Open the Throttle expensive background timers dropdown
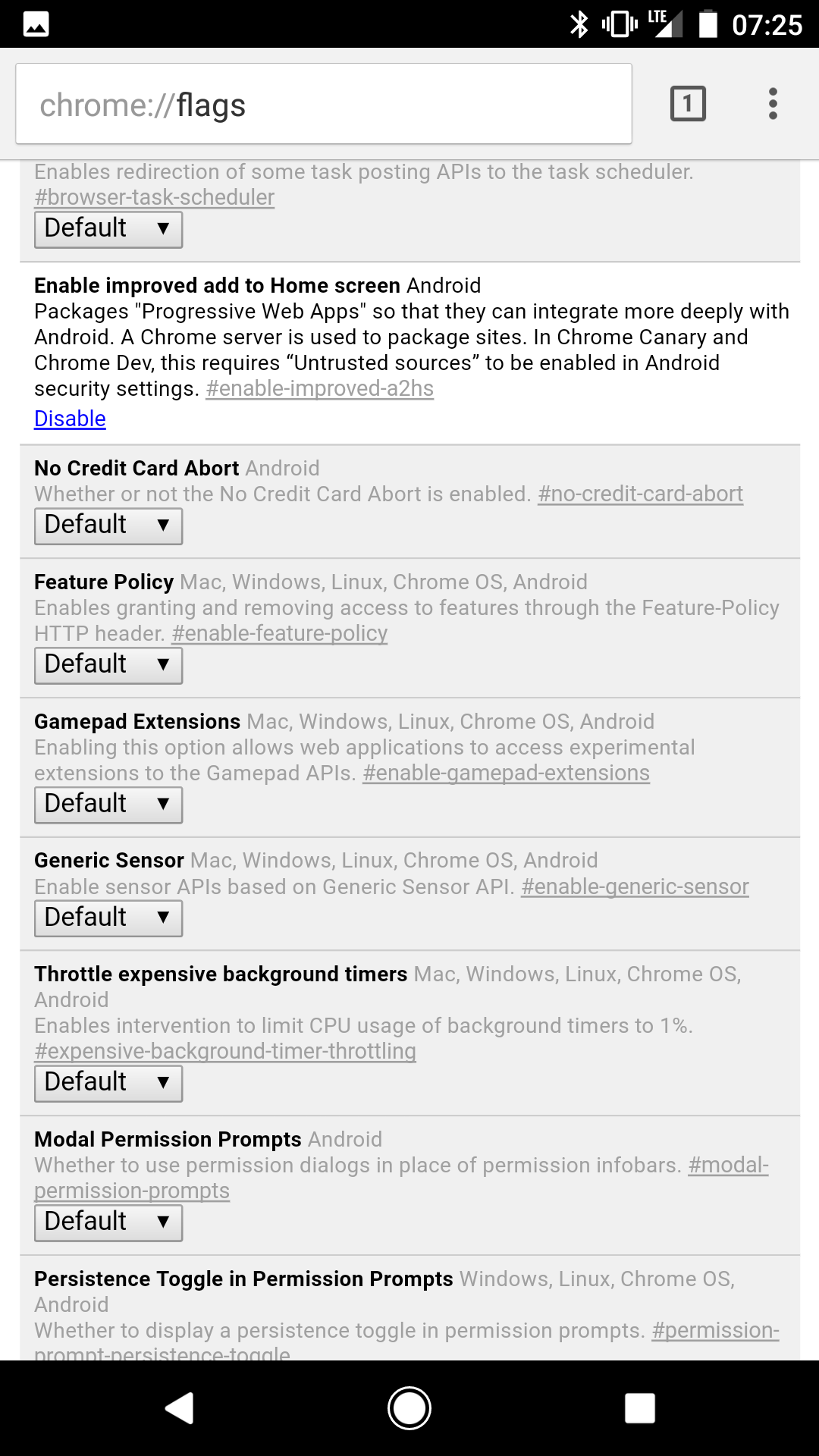The height and width of the screenshot is (1456, 819). (108, 1083)
